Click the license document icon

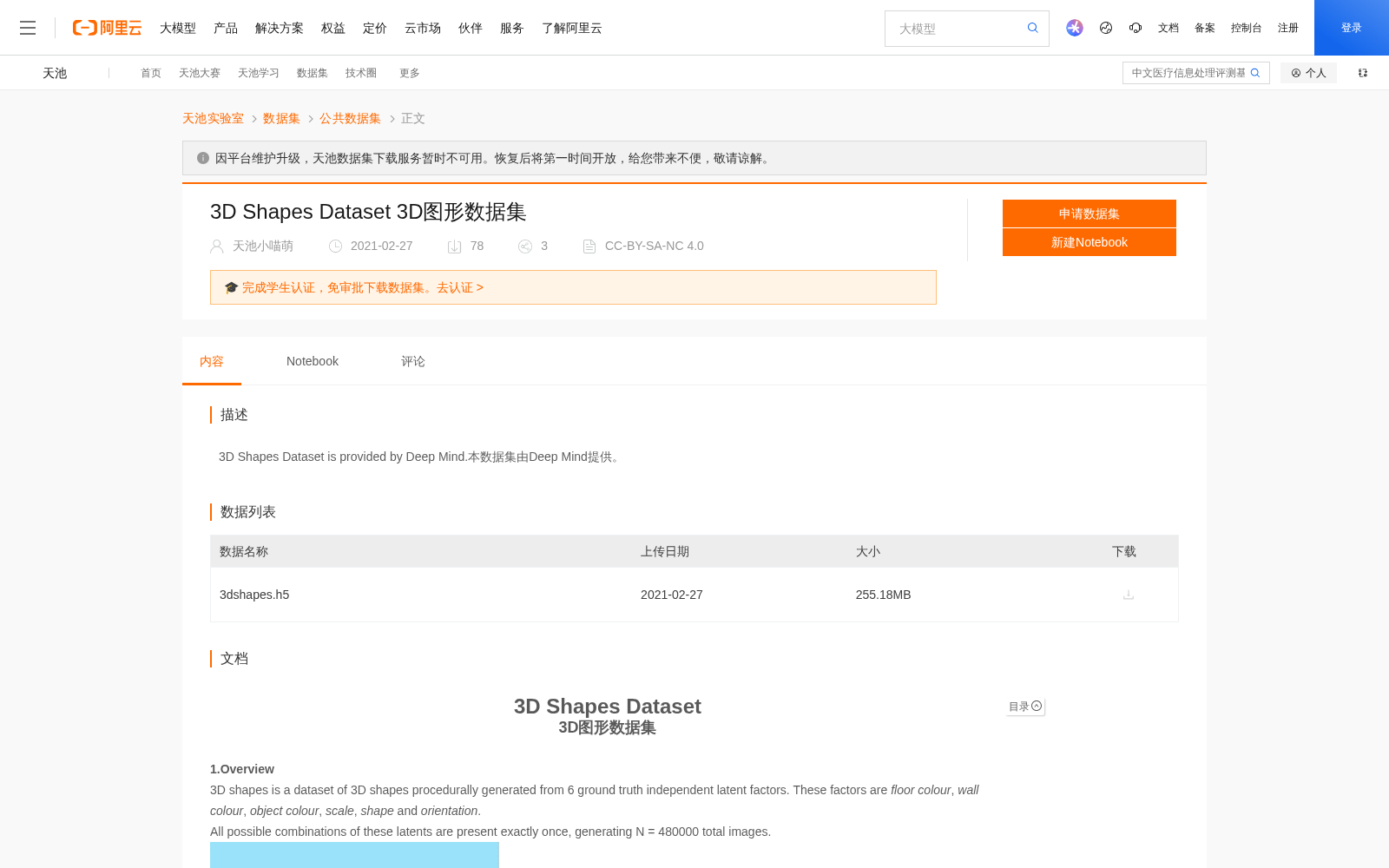point(589,247)
